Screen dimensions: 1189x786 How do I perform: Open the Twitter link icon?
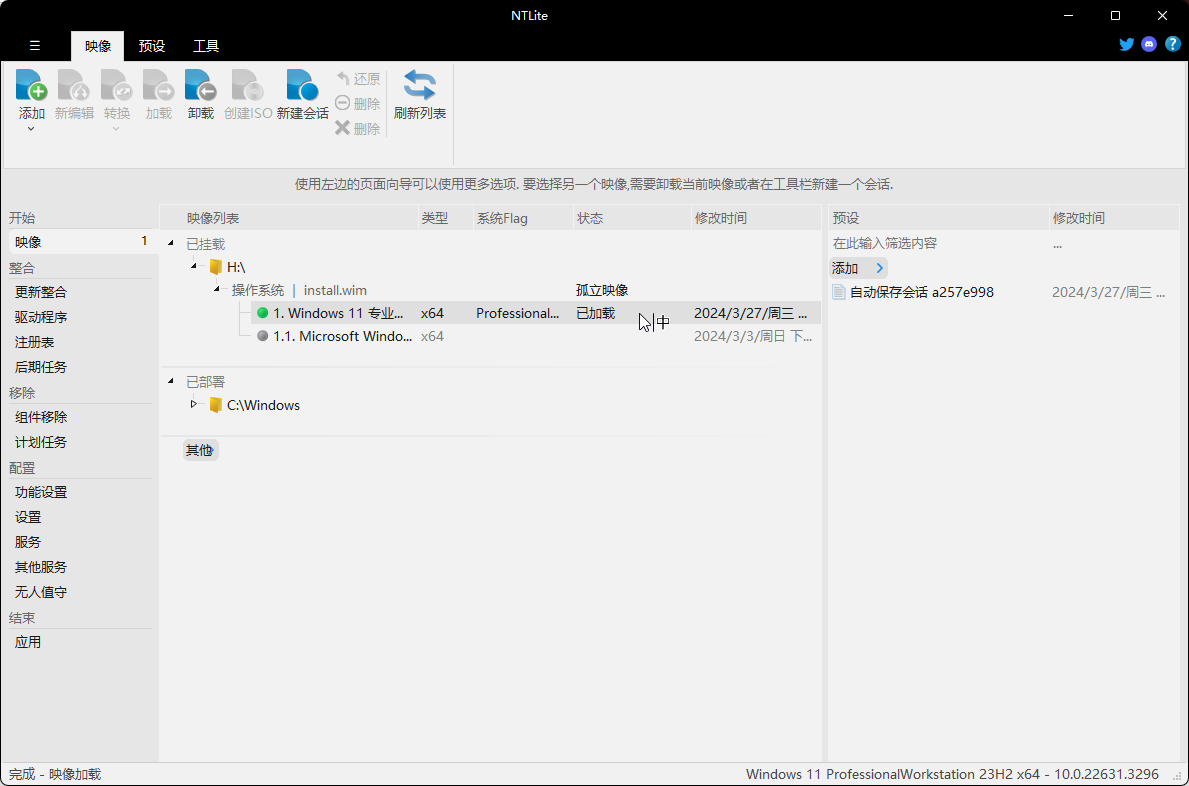tap(1127, 44)
